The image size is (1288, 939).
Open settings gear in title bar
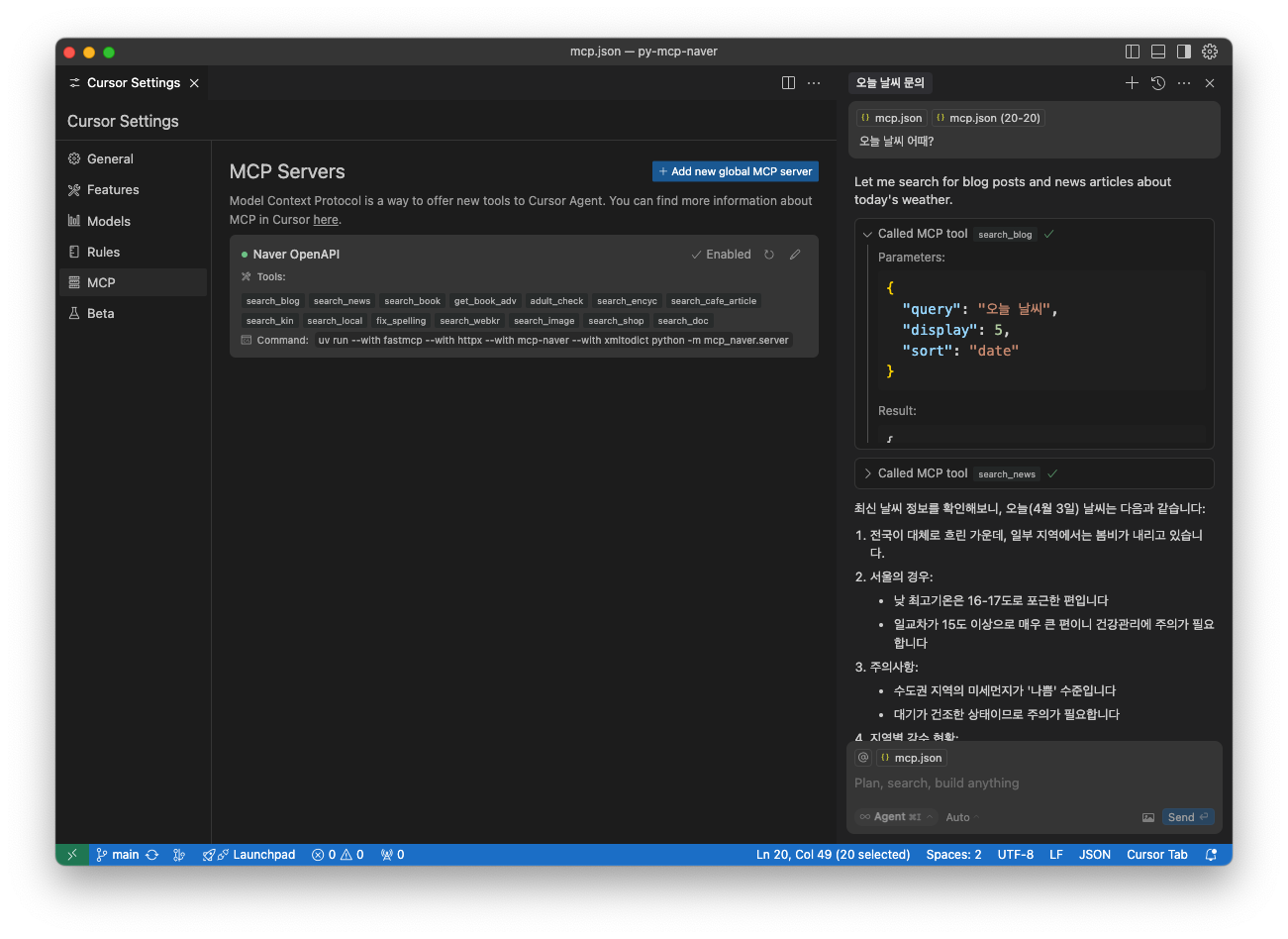pos(1210,52)
